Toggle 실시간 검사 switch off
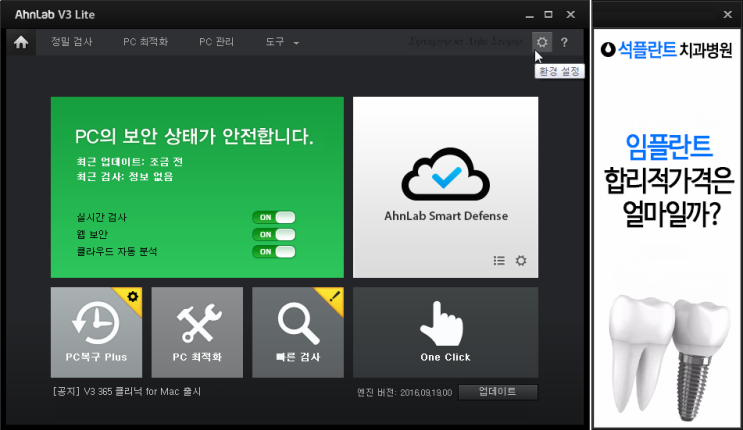This screenshot has height=430, width=743. tap(274, 217)
